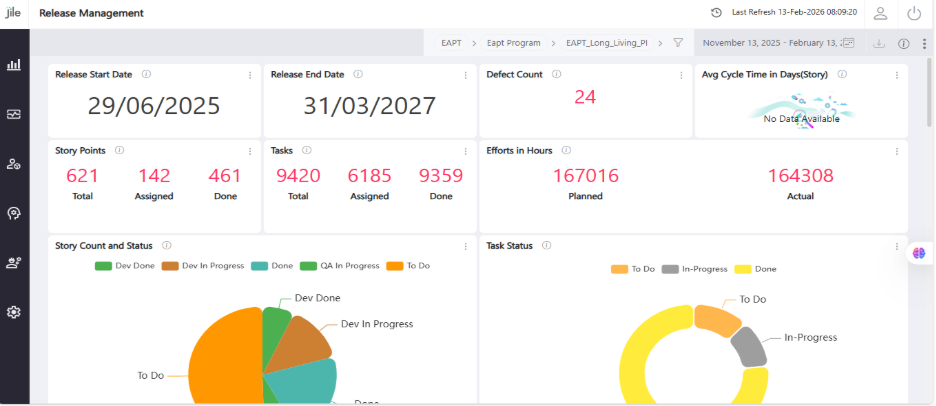
Task: Toggle To Do legend in Task Status chart
Action: (633, 269)
